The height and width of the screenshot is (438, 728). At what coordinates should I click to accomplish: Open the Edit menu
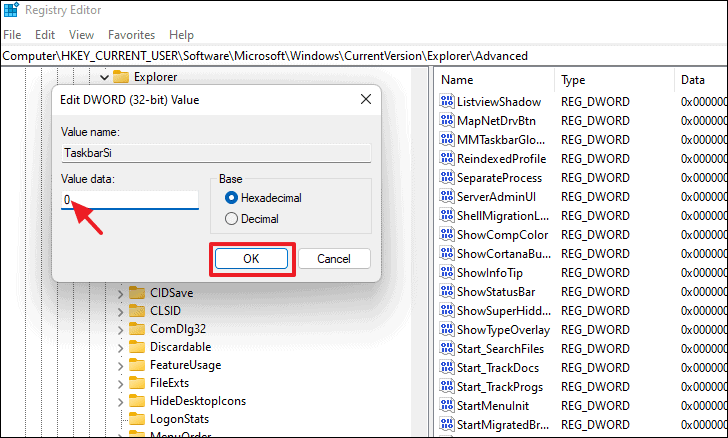click(45, 35)
